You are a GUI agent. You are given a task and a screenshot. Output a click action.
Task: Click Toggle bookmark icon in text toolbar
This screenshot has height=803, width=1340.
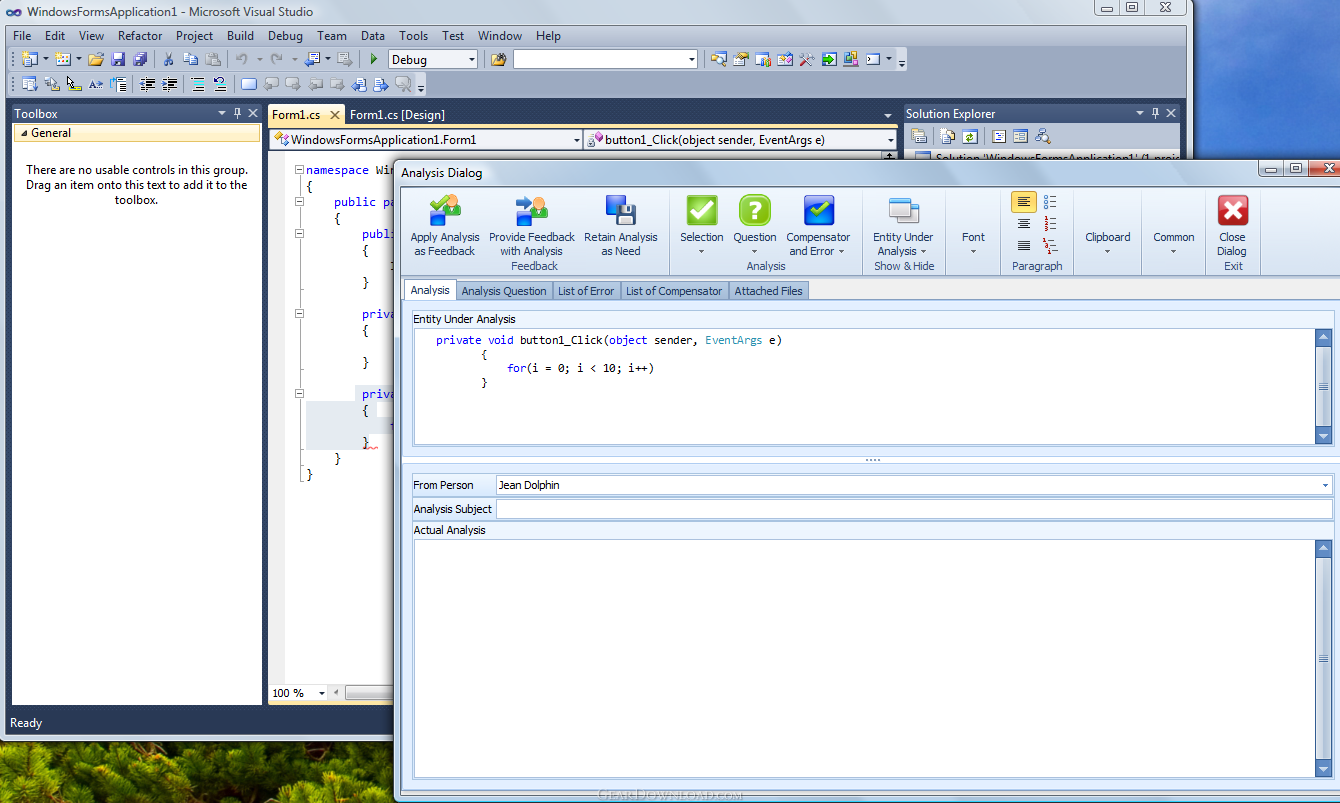coord(249,85)
